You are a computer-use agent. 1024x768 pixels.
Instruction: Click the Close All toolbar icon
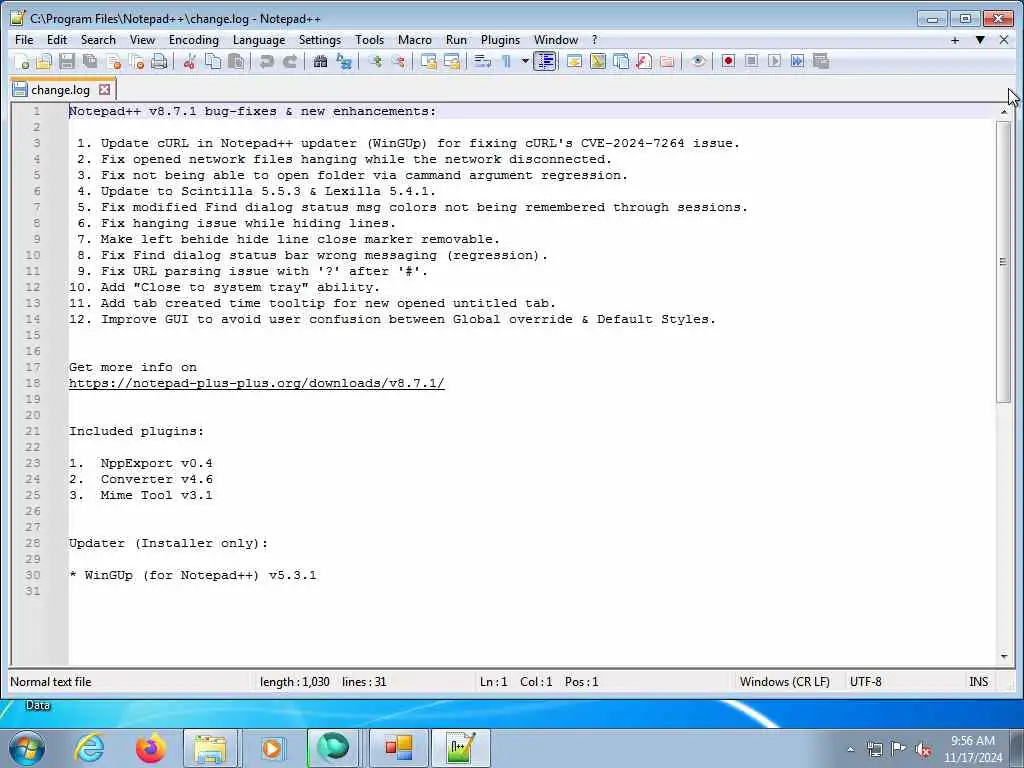pyautogui.click(x=136, y=61)
